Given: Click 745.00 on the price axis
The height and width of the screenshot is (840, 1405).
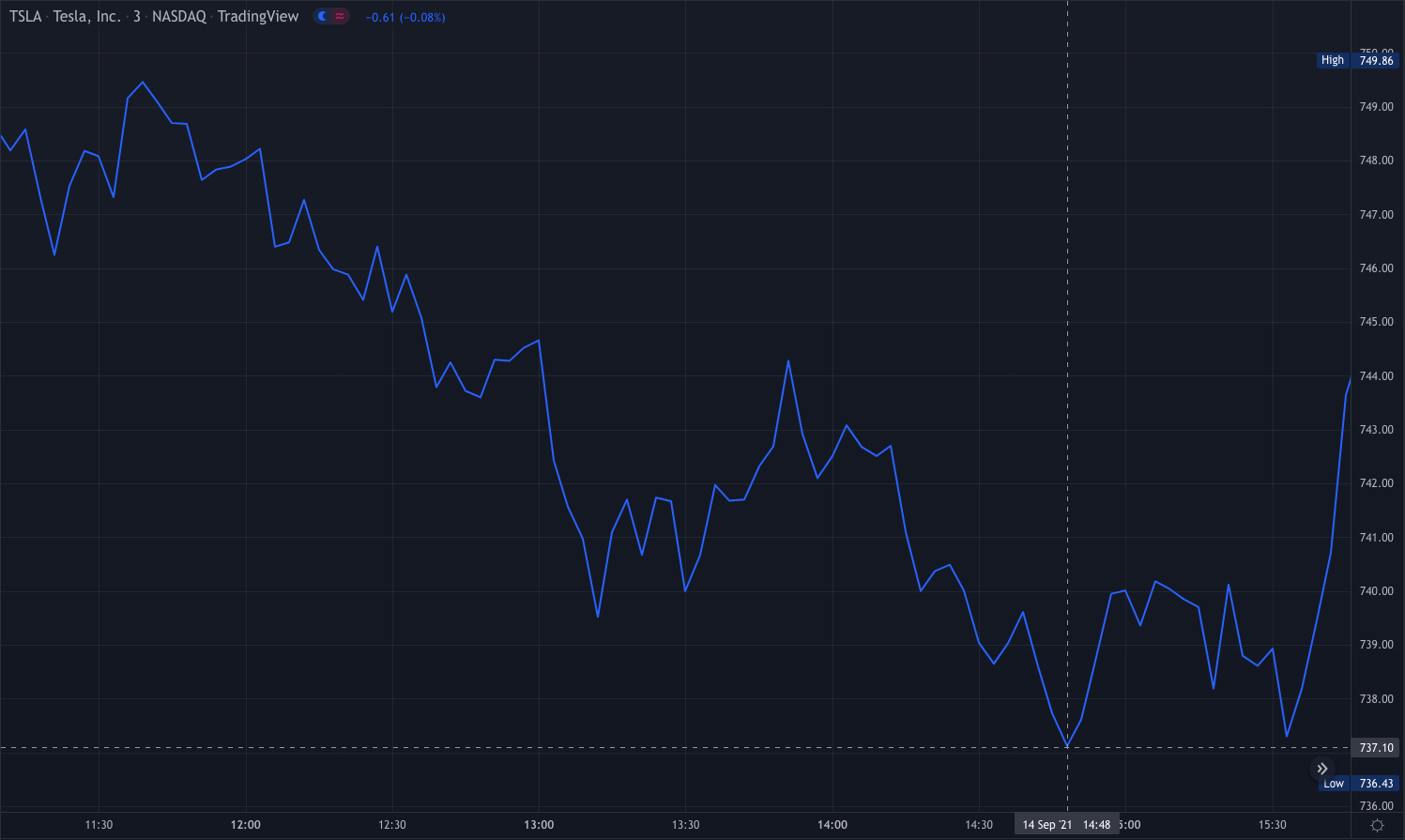Looking at the screenshot, I should [1377, 322].
